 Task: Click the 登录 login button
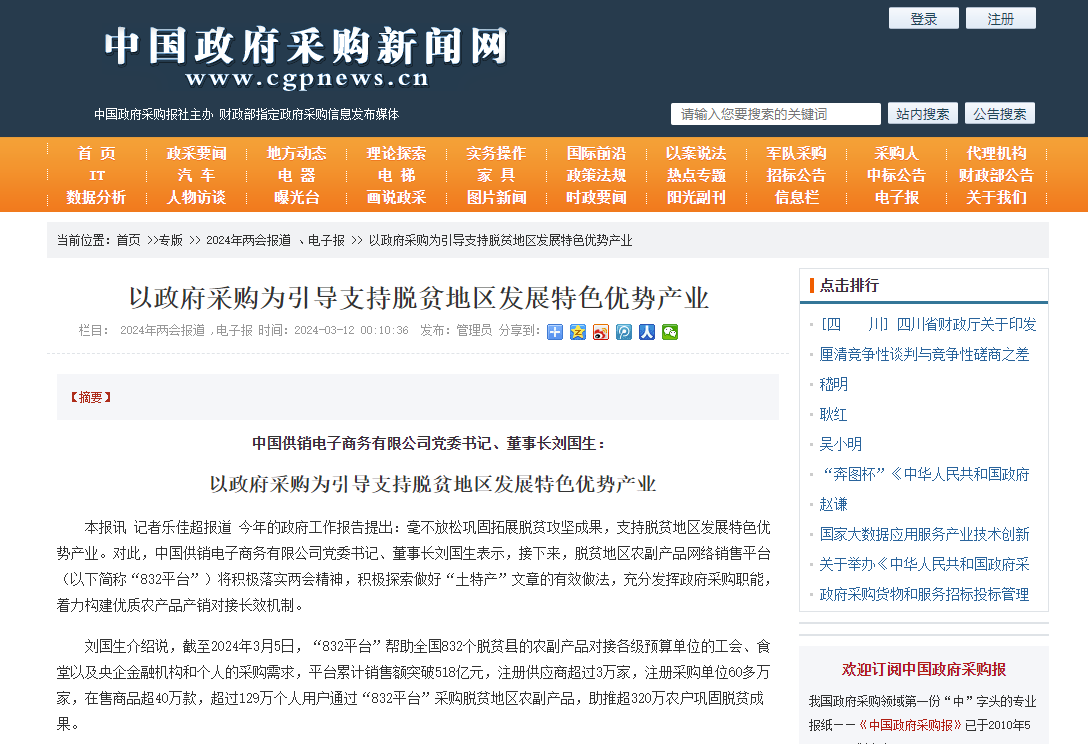[923, 19]
